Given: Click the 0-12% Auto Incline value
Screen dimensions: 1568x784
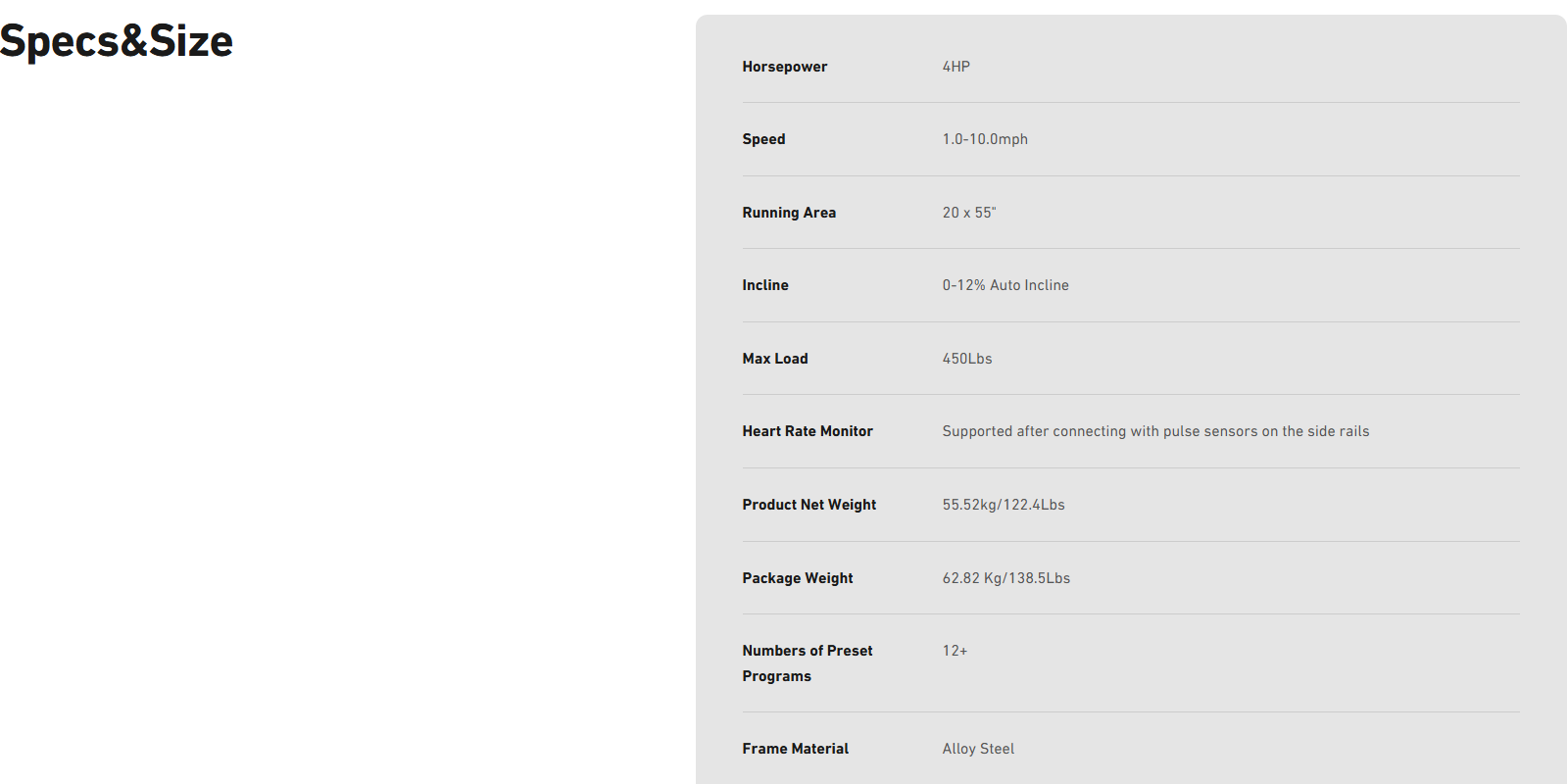Looking at the screenshot, I should coord(1005,285).
